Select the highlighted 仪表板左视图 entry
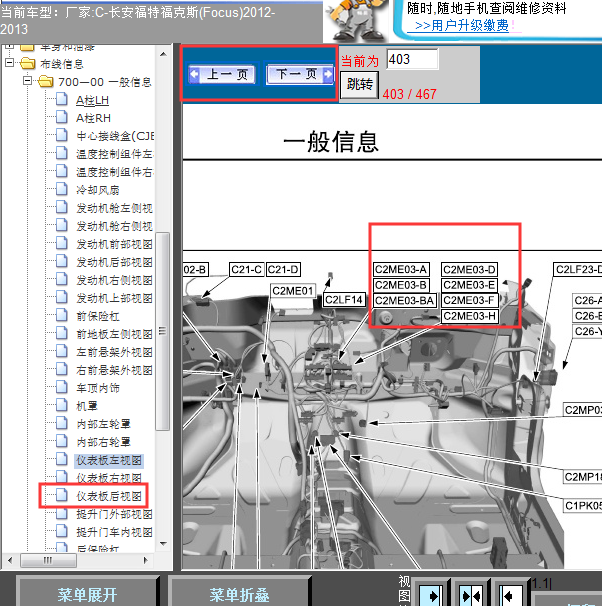Screen dimensions: 602x606 click(x=109, y=460)
